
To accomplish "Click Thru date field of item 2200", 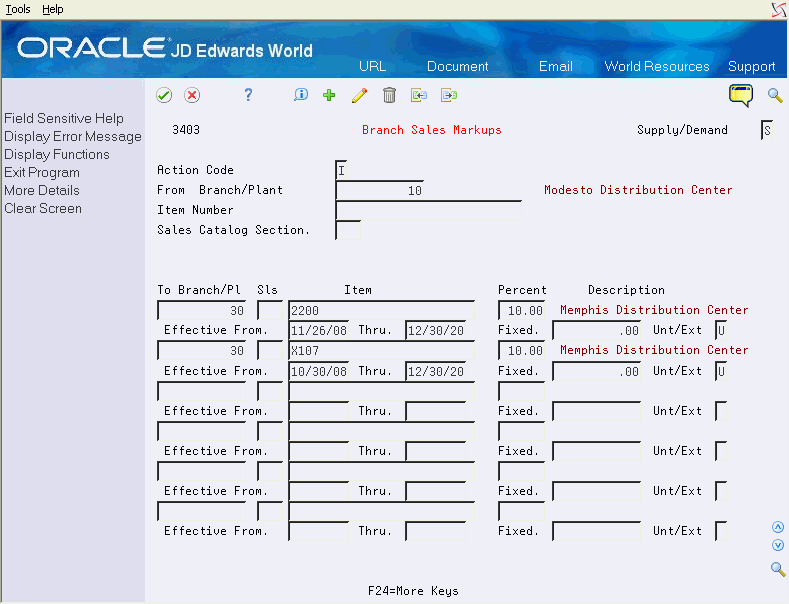I will point(435,330).
